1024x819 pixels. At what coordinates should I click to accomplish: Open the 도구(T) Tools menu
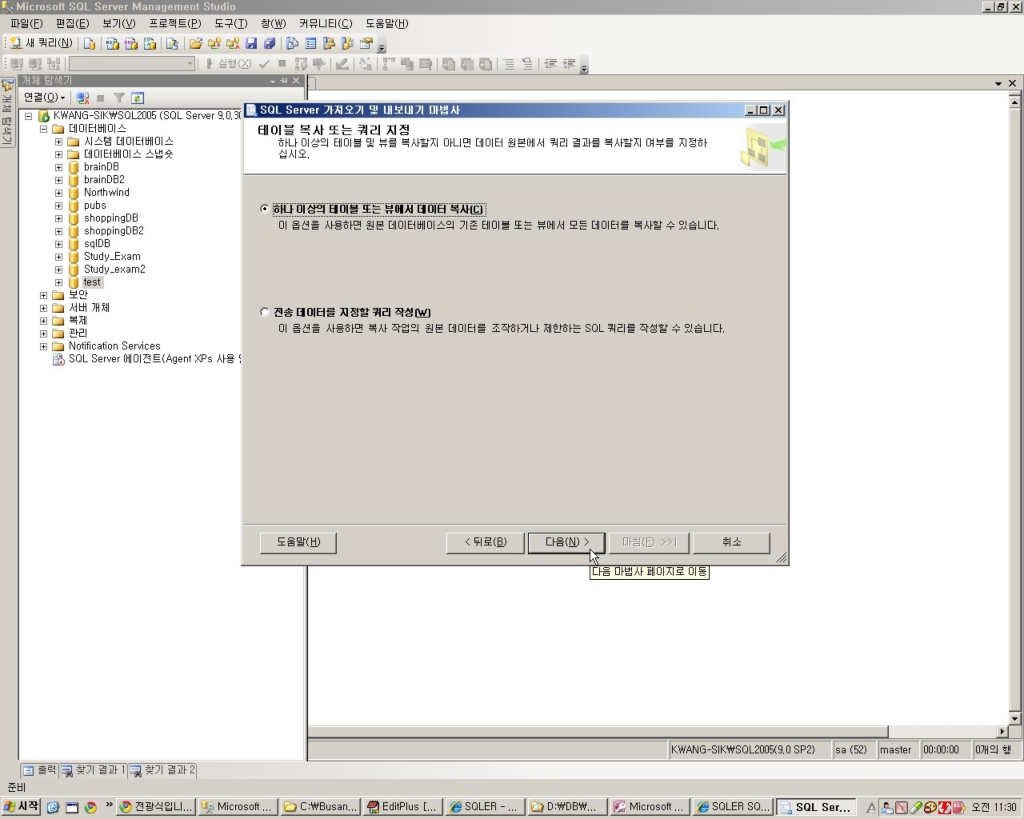click(231, 24)
